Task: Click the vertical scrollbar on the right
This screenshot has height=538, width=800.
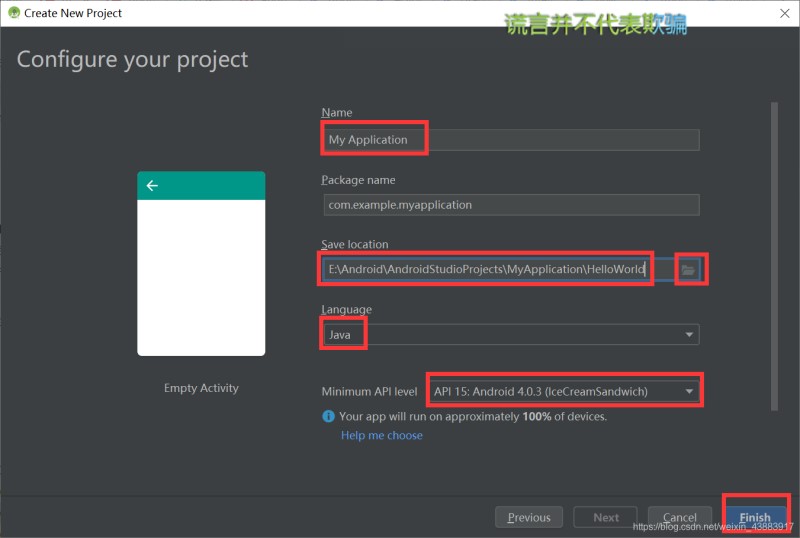Action: 774,255
